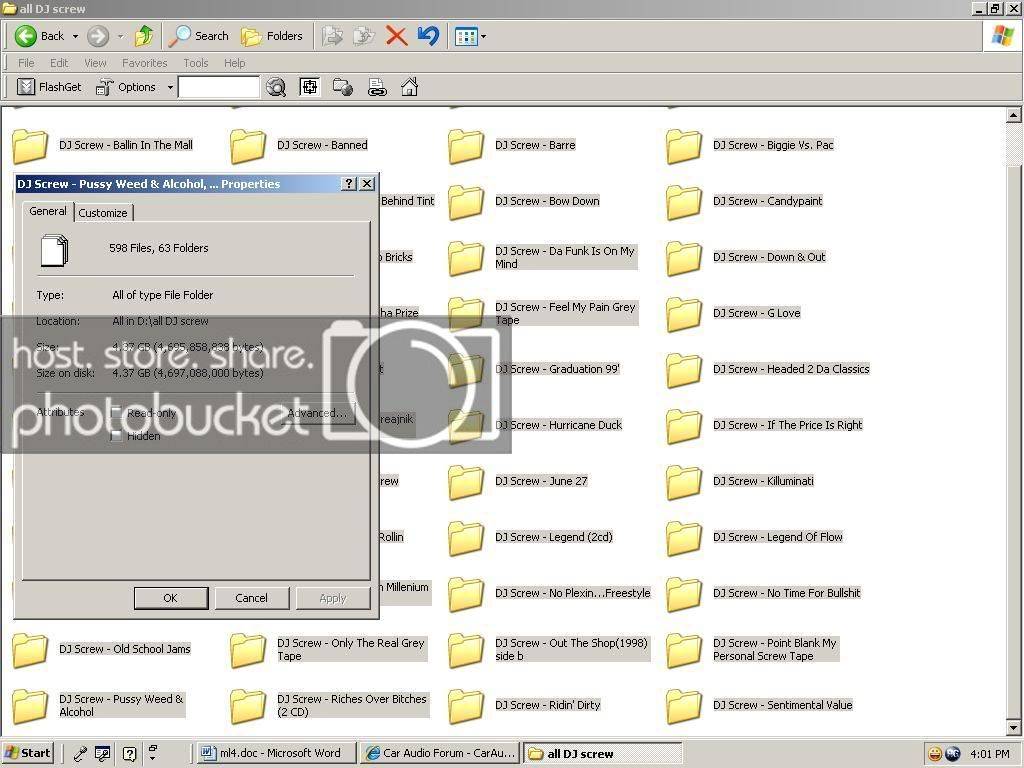Image resolution: width=1024 pixels, height=768 pixels.
Task: Expand the FlashGet Options dropdown arrow
Action: 170,88
